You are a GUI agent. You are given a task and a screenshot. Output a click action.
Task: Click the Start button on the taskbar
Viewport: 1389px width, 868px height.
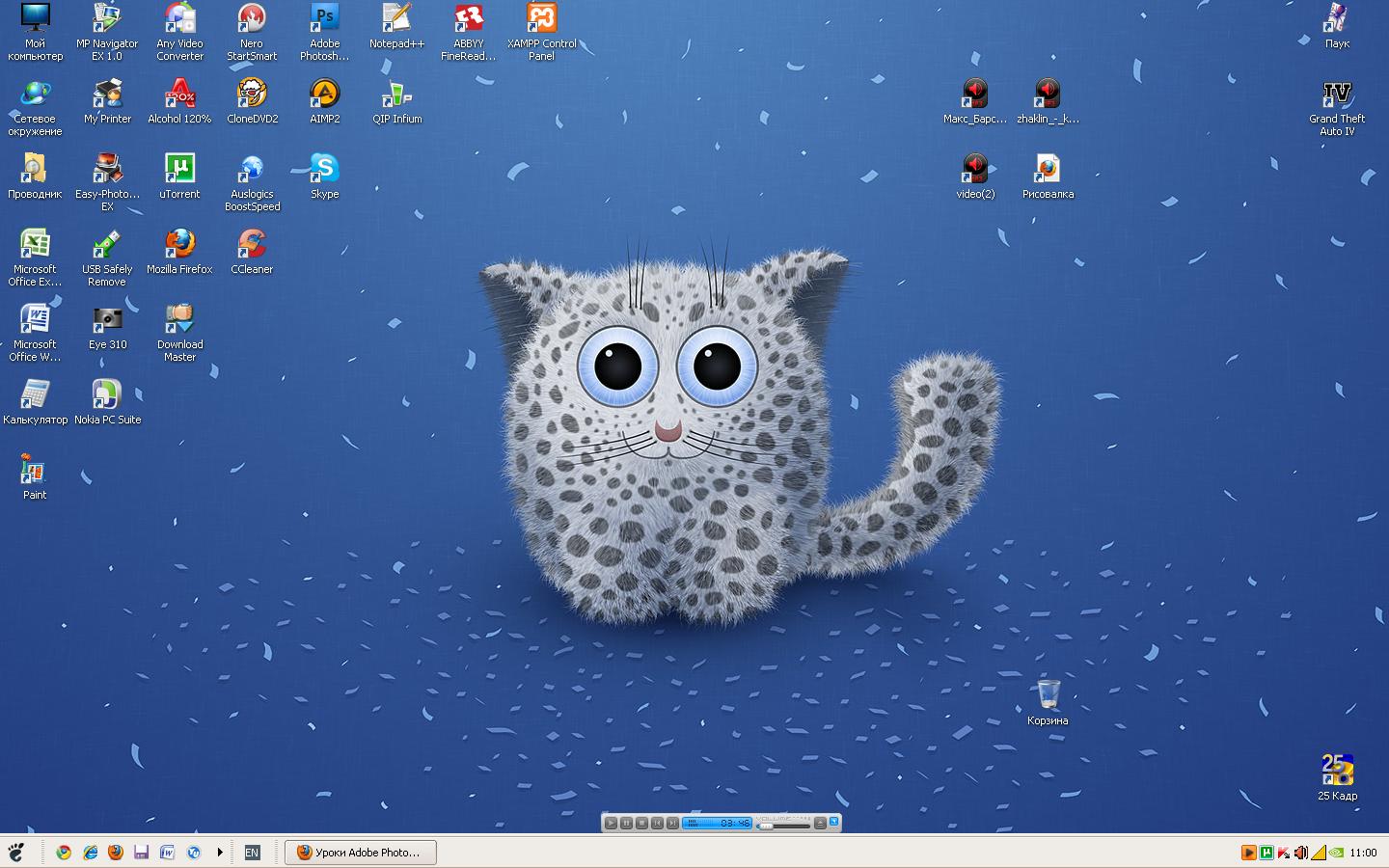pos(16,853)
